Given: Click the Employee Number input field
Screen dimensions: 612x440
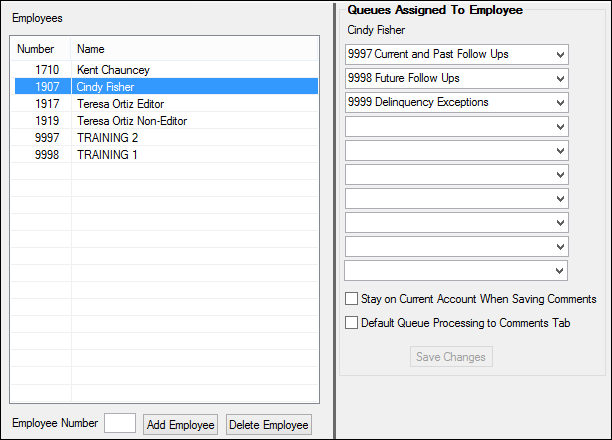Looking at the screenshot, I should point(120,424).
